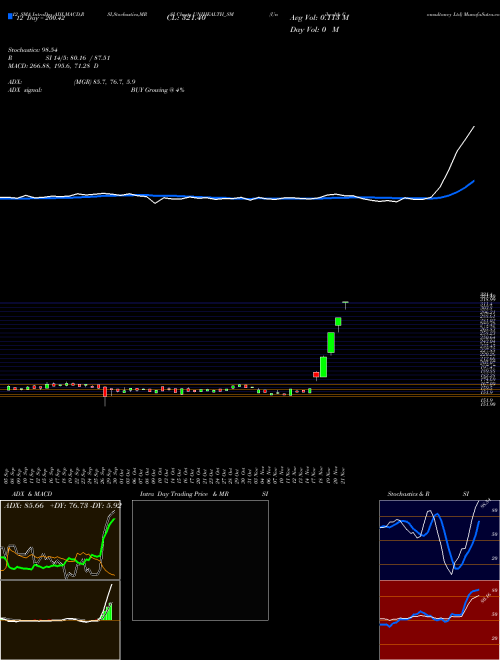Click the final doji candle at the top

click(x=346, y=304)
